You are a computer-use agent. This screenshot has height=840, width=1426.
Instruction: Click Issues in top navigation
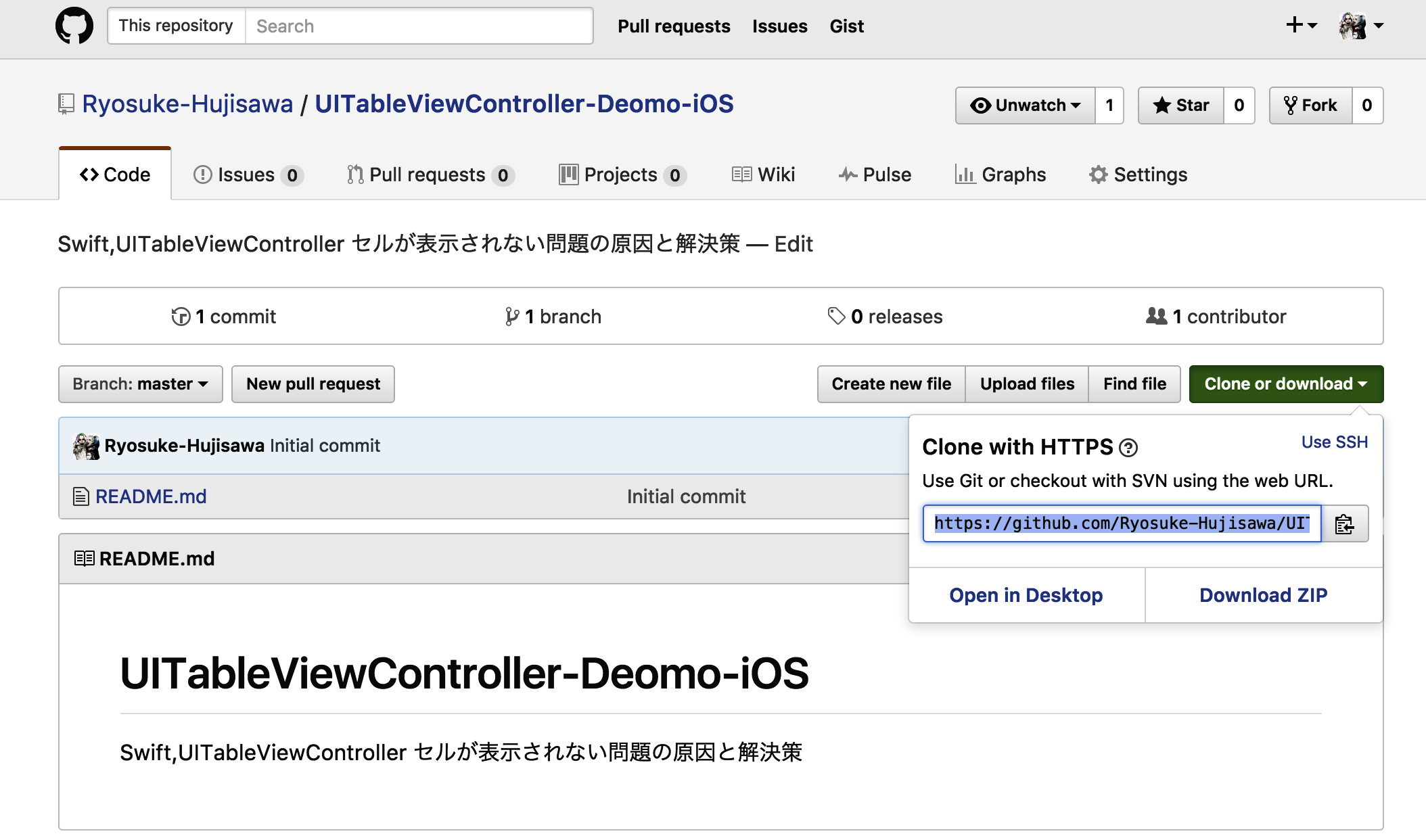click(x=780, y=26)
